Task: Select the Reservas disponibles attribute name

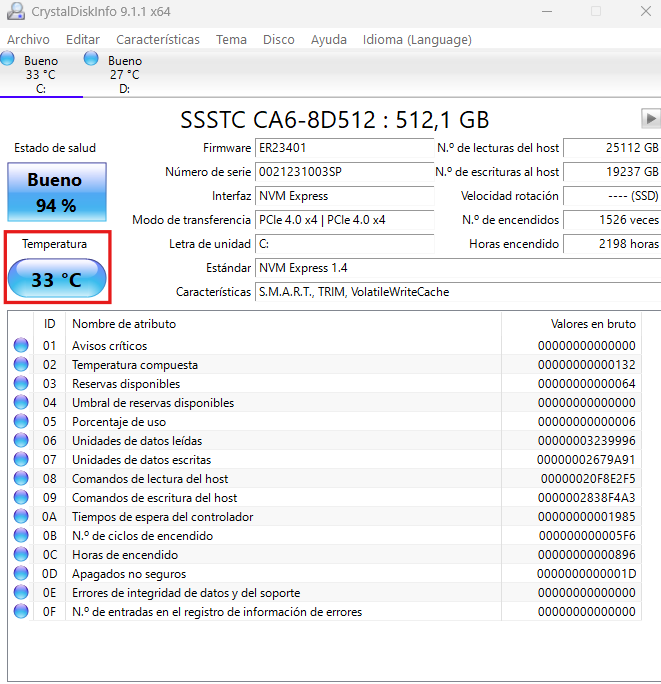Action: 126,384
